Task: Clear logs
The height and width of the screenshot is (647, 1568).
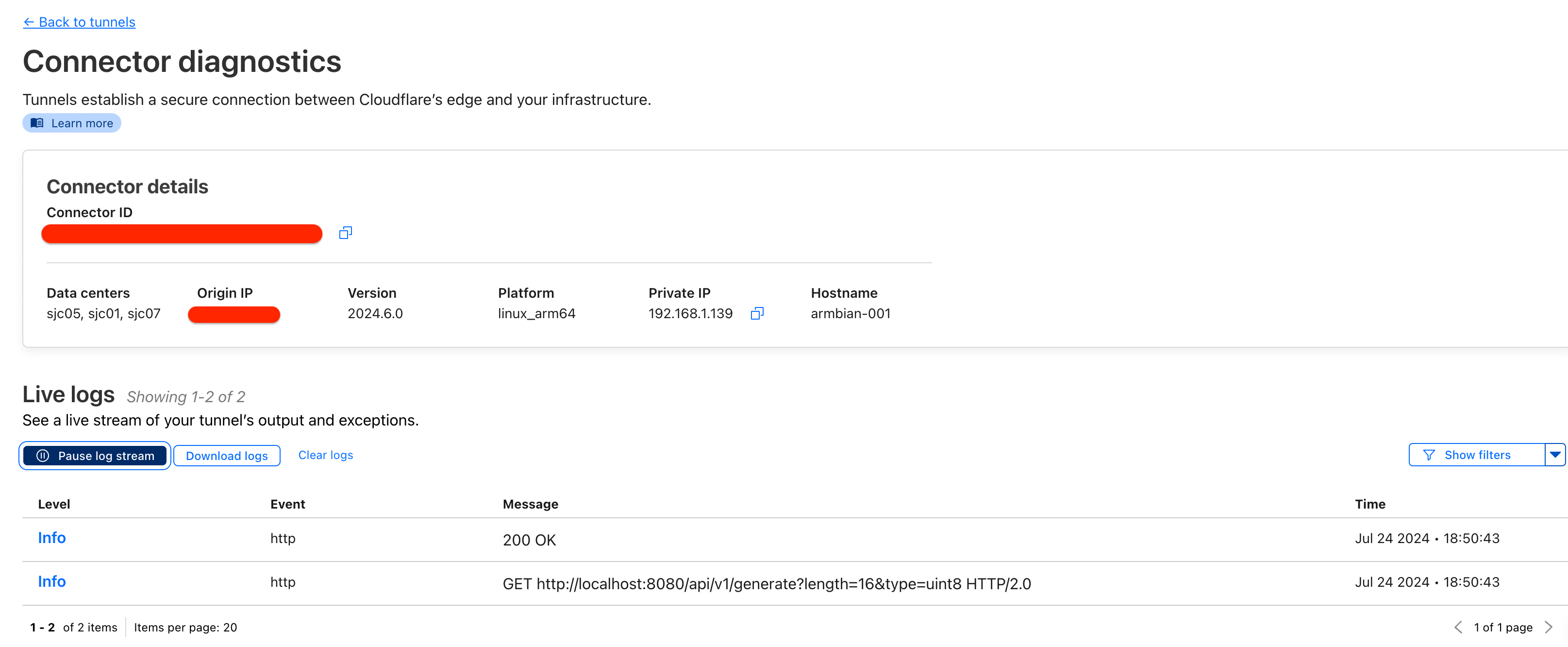Action: click(x=325, y=455)
